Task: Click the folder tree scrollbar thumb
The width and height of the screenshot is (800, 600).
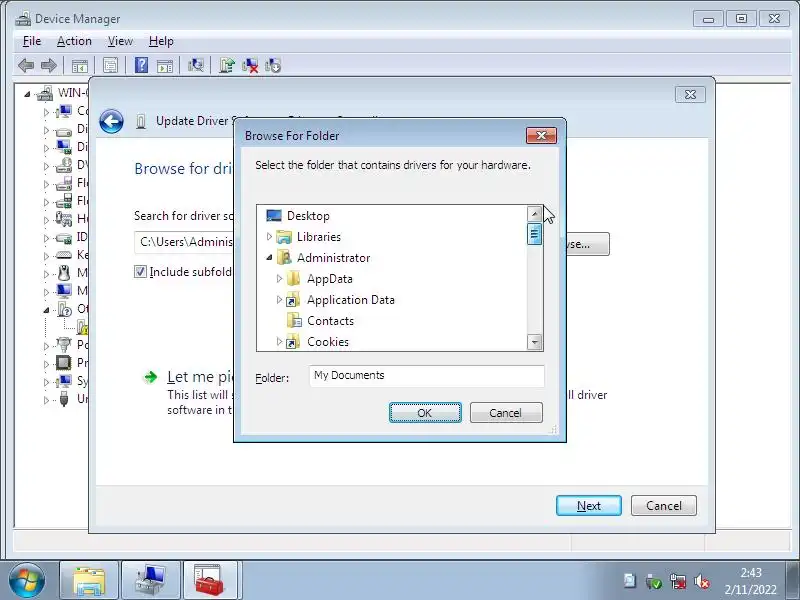Action: coord(534,234)
